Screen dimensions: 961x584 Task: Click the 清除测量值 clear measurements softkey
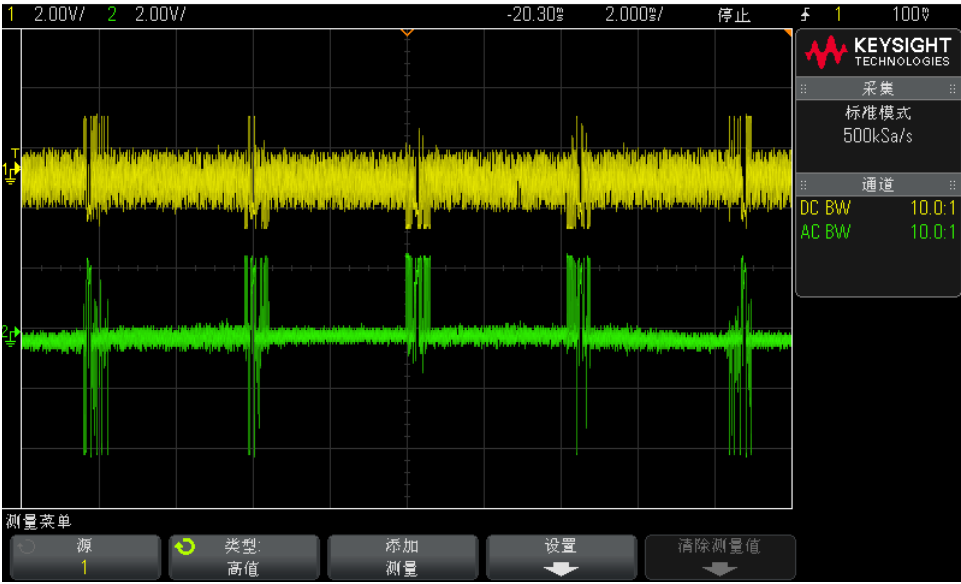(x=720, y=557)
